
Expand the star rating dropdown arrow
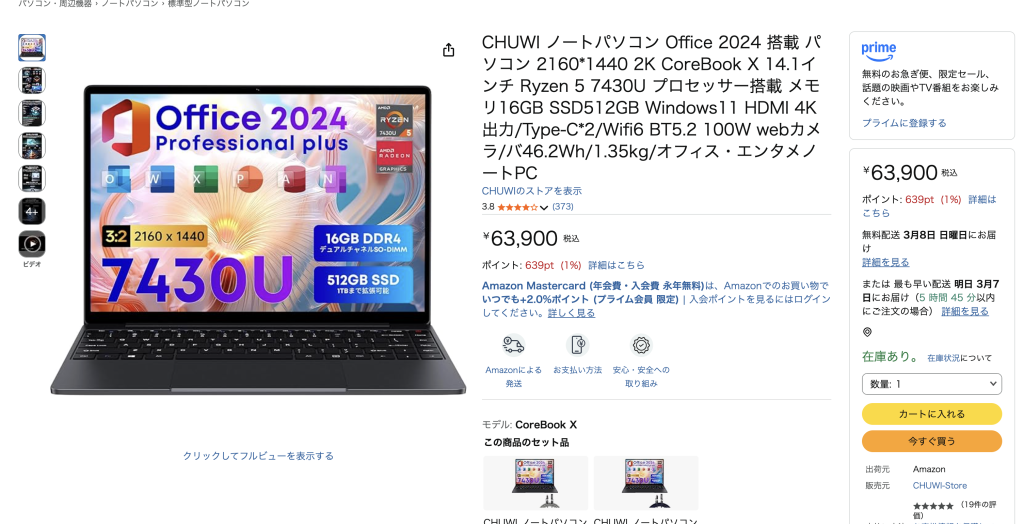[x=543, y=207]
